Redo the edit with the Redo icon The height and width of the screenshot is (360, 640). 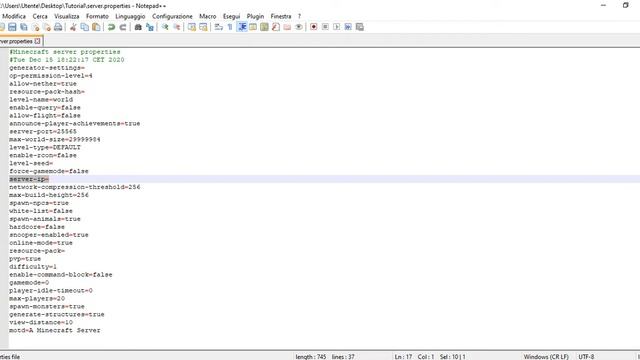[122, 27]
